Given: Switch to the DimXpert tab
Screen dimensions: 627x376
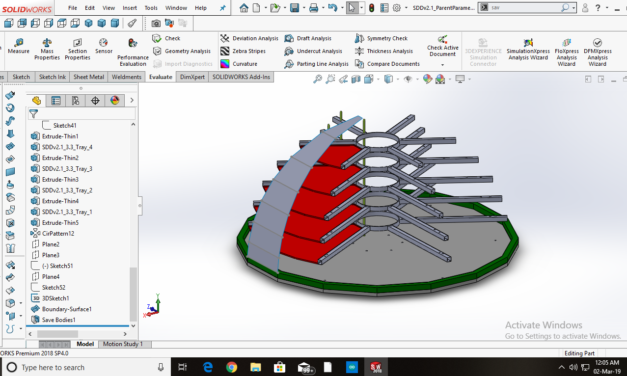Looking at the screenshot, I should pyautogui.click(x=192, y=77).
